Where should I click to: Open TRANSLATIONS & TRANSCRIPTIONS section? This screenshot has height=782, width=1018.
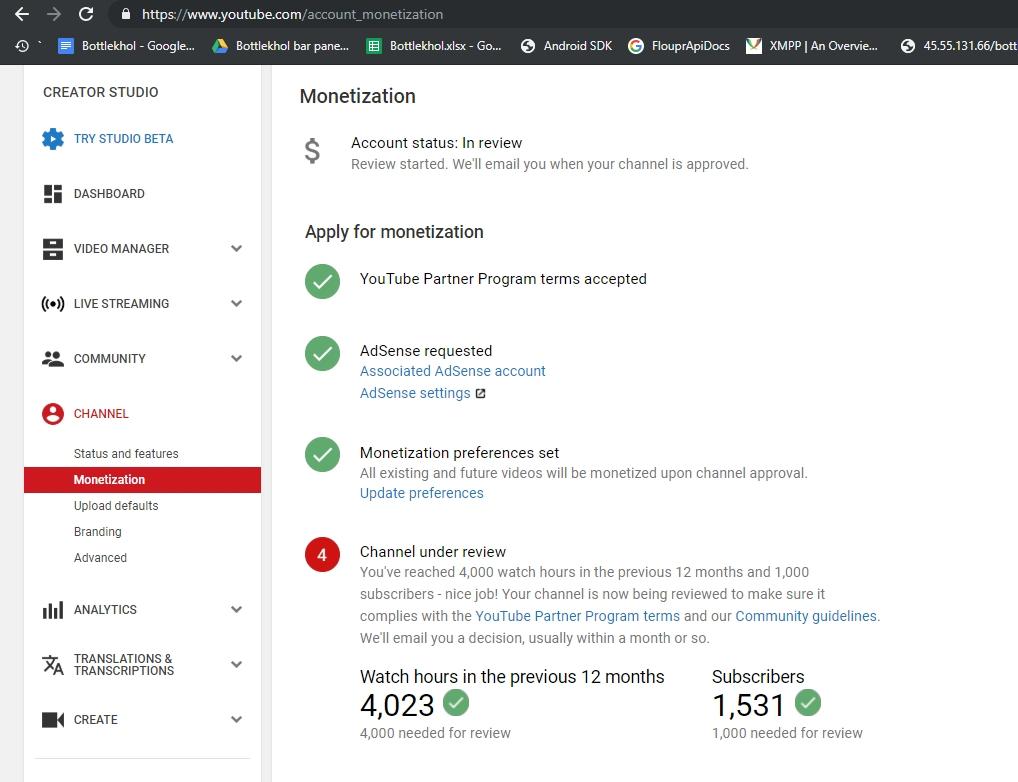point(124,664)
